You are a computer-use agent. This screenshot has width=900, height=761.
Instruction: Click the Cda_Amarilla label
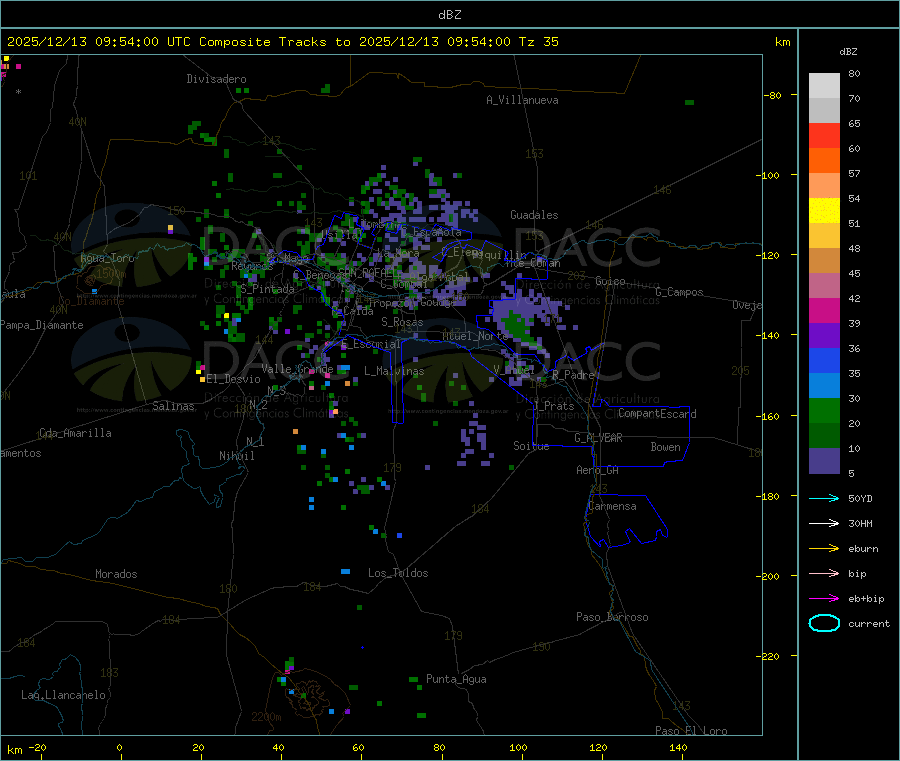point(75,433)
